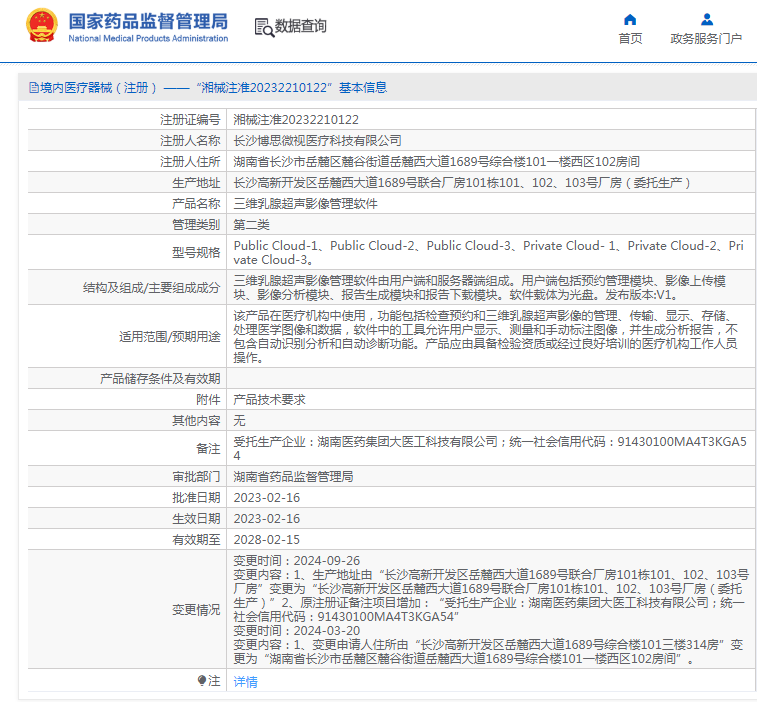757x702 pixels.
Task: Click the 政务服务门户 user icon
Action: pyautogui.click(x=706, y=19)
